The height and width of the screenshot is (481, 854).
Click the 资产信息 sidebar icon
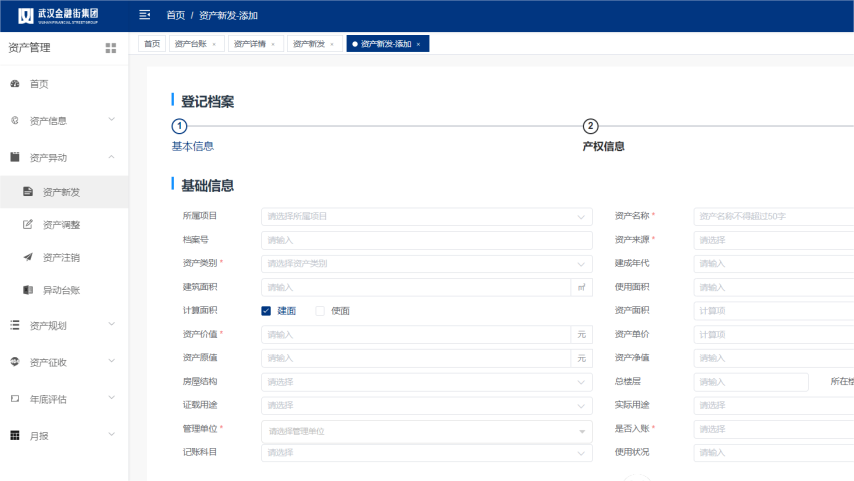(x=15, y=120)
